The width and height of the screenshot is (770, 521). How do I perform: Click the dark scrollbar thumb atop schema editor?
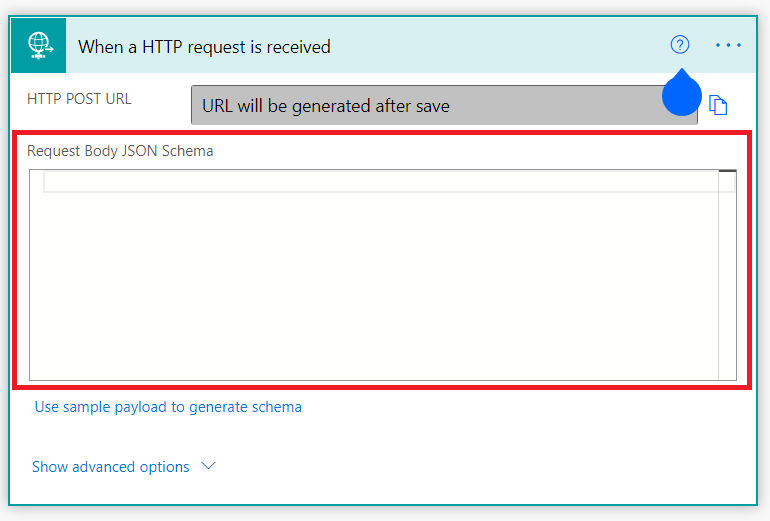pyautogui.click(x=727, y=171)
